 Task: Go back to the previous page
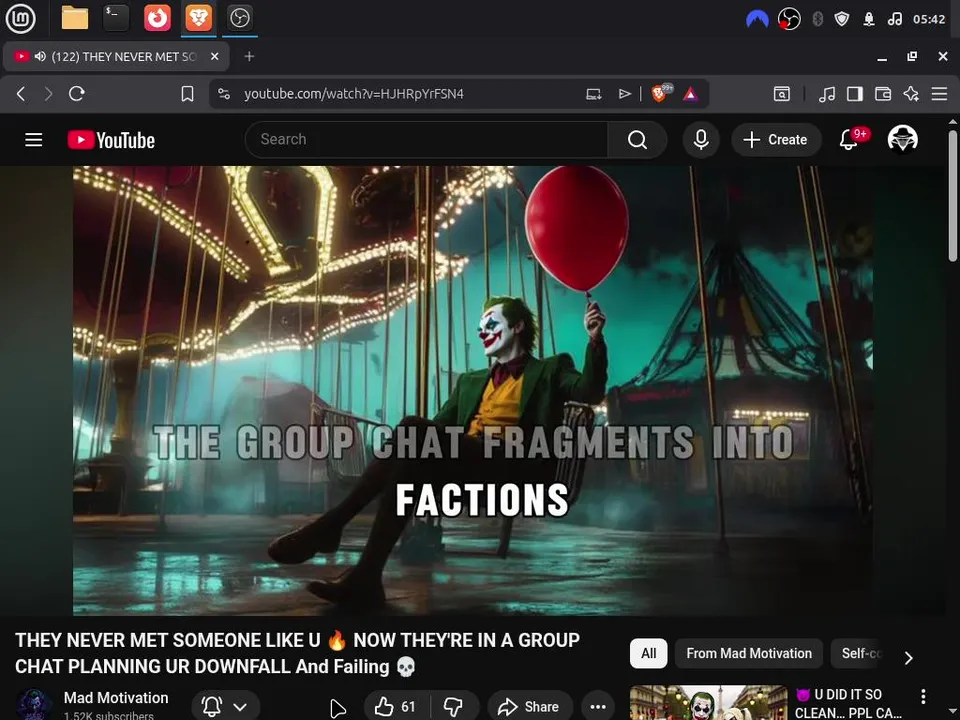pos(21,94)
